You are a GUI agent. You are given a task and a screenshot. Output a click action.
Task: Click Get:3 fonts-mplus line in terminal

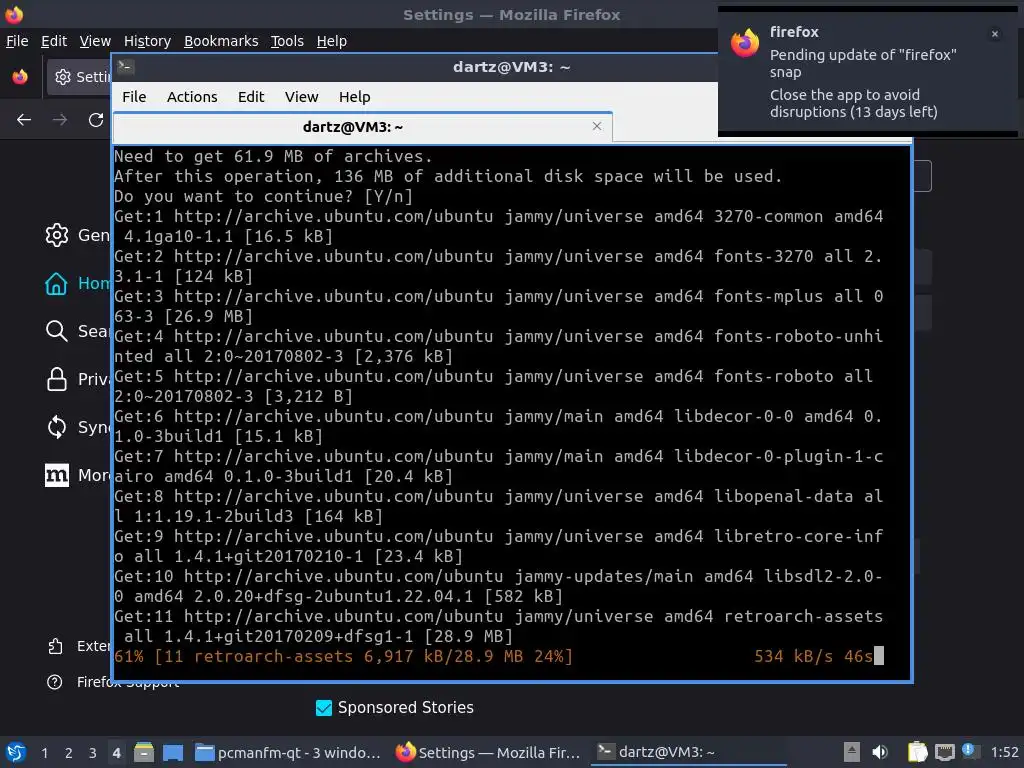[x=499, y=306]
